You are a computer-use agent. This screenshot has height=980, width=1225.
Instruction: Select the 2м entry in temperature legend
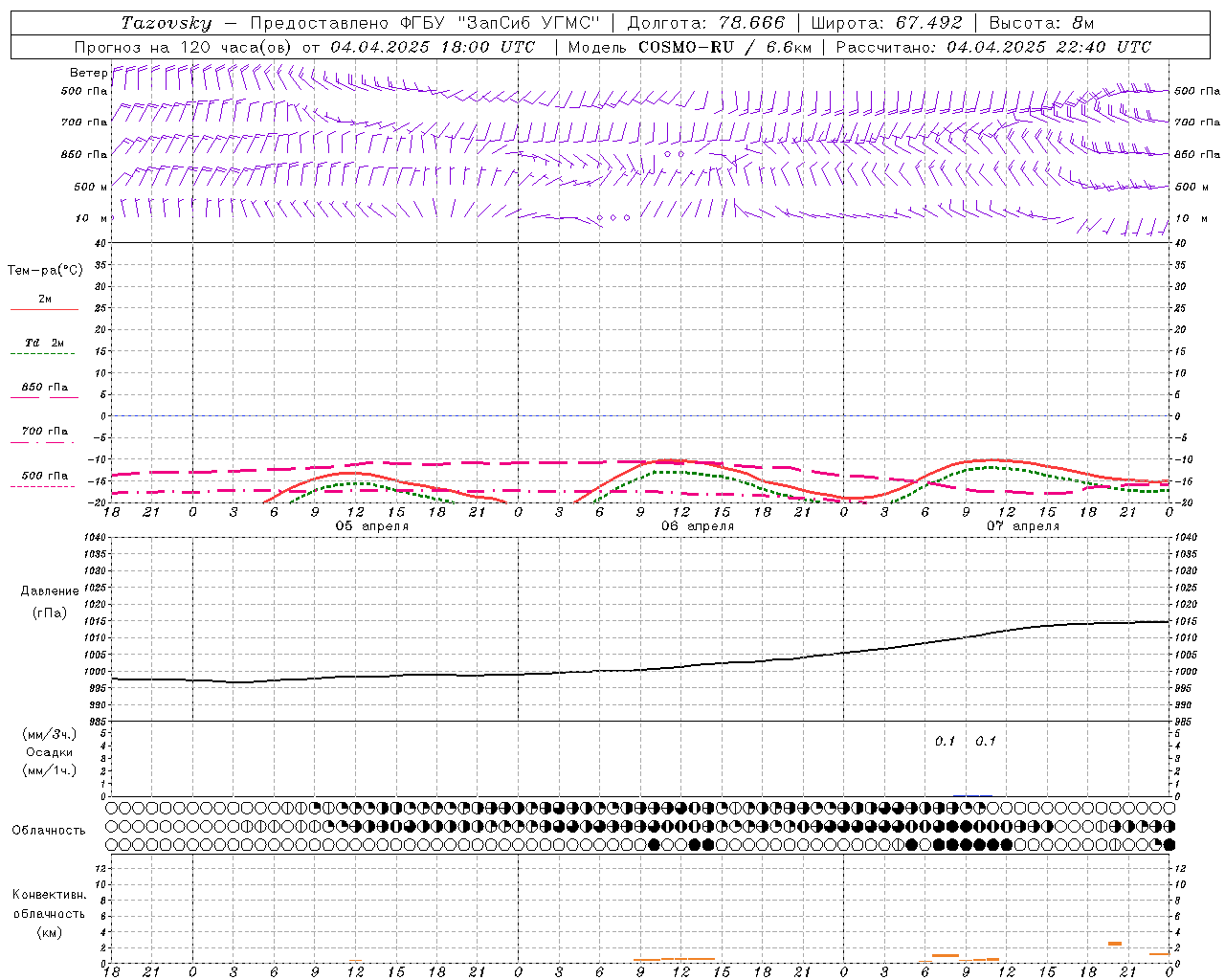point(45,299)
